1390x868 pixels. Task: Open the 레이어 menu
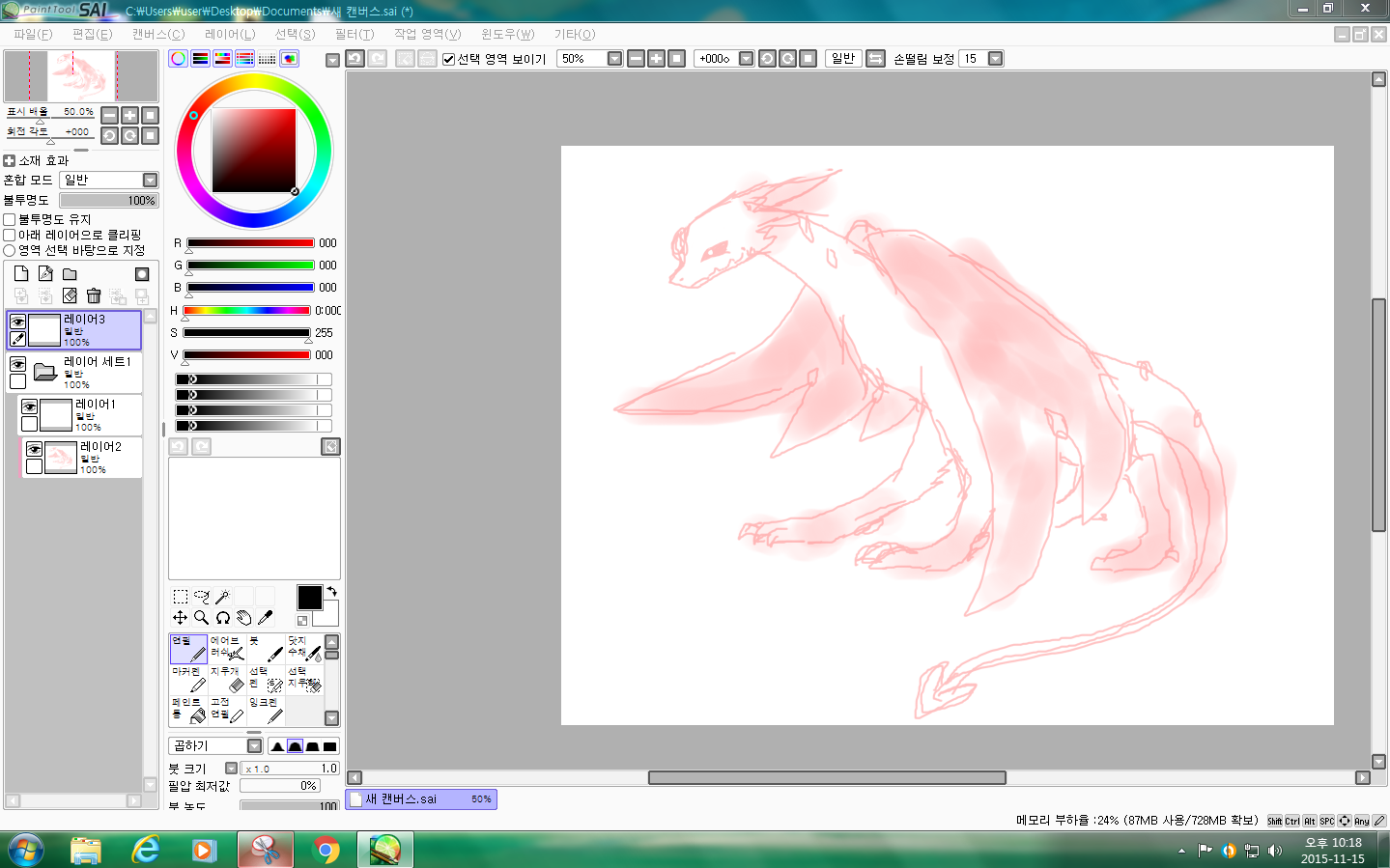[x=230, y=34]
